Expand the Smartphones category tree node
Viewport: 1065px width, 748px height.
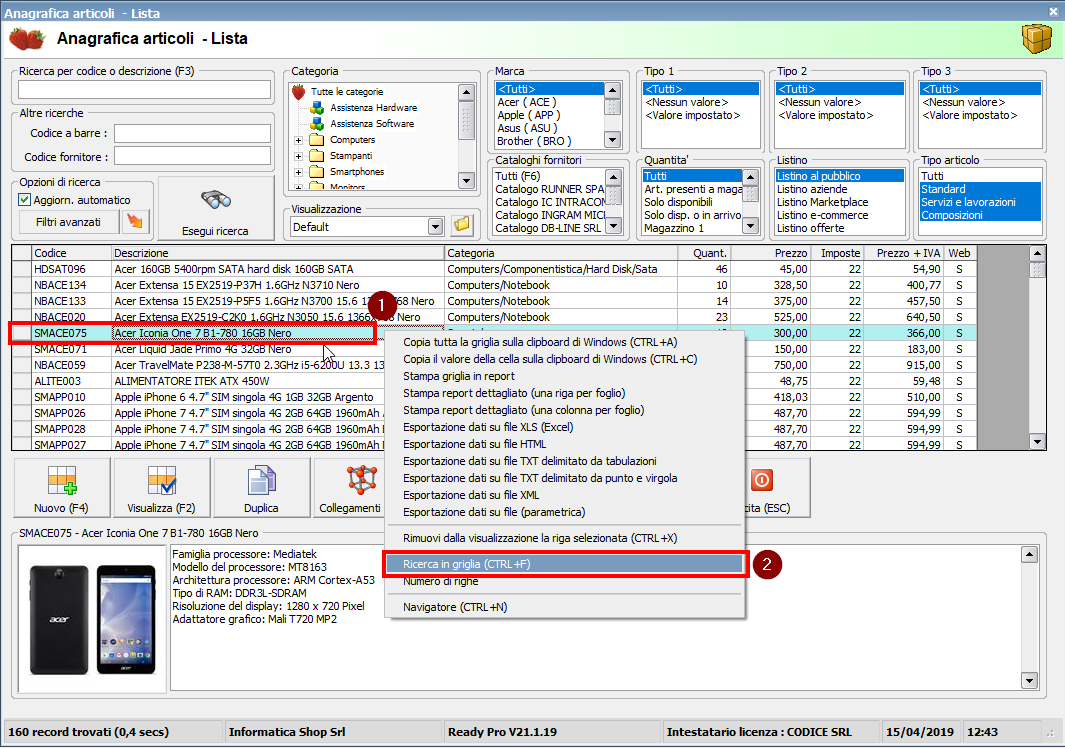click(x=298, y=173)
